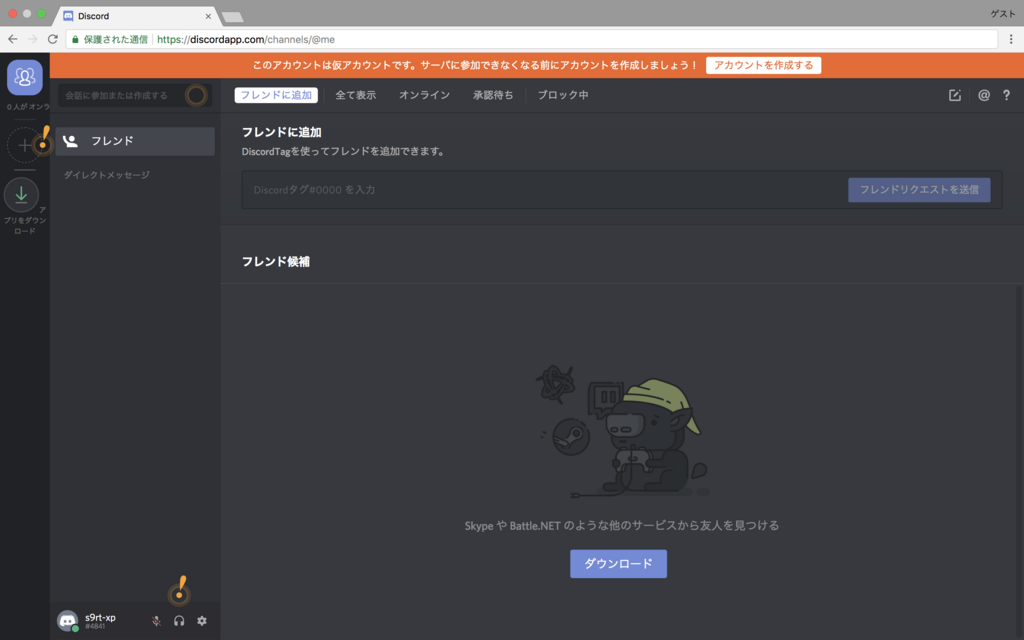Switch to フレンドに追加 tab
Image resolution: width=1024 pixels, height=640 pixels.
pyautogui.click(x=276, y=95)
